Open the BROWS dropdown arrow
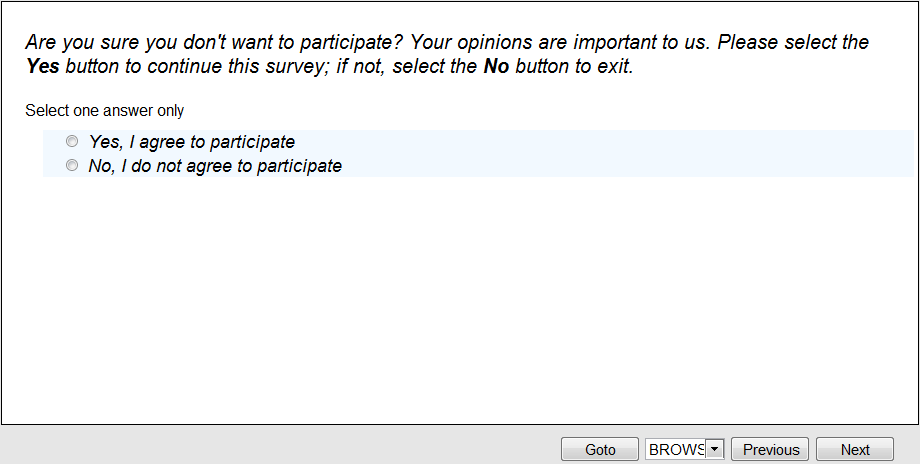 point(714,450)
